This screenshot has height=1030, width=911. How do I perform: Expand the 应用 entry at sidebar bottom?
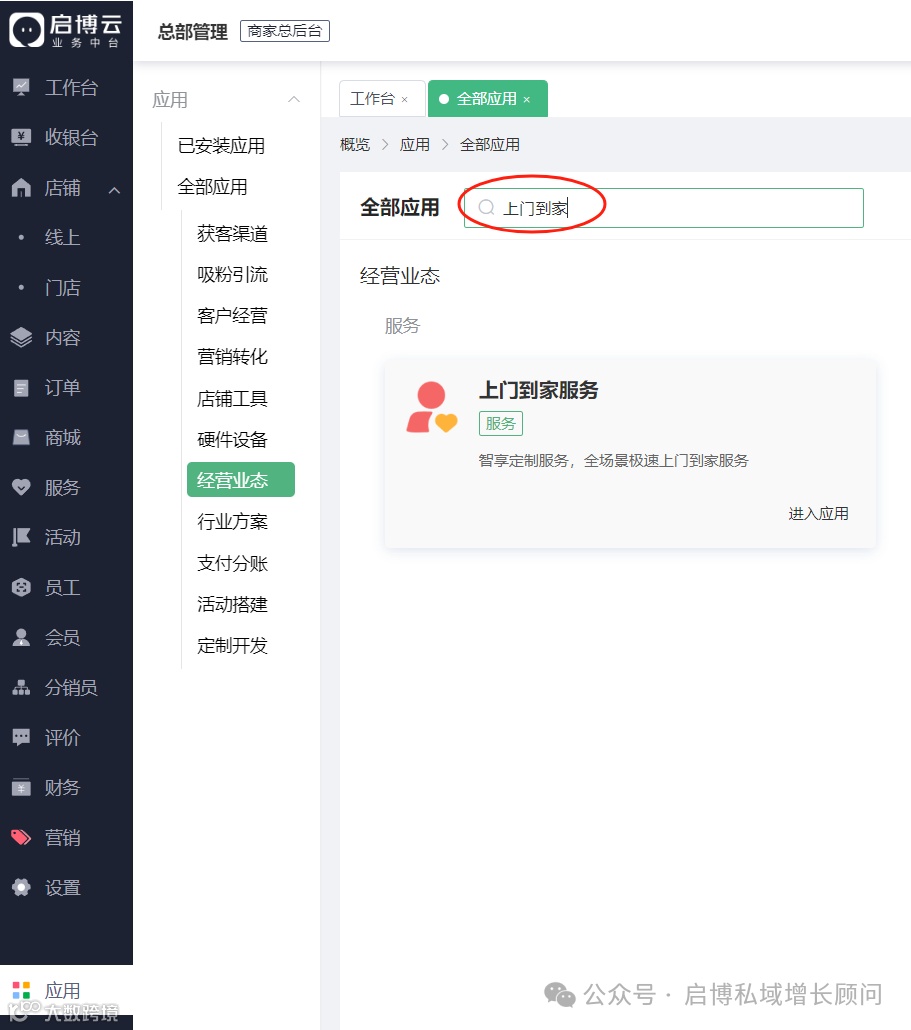[47, 989]
